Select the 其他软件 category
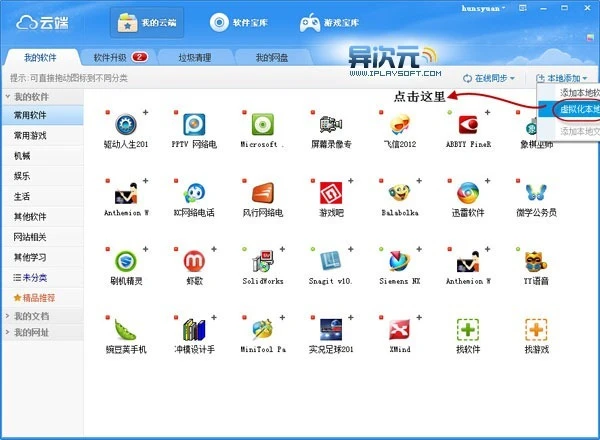This screenshot has width=600, height=440. pos(43,217)
